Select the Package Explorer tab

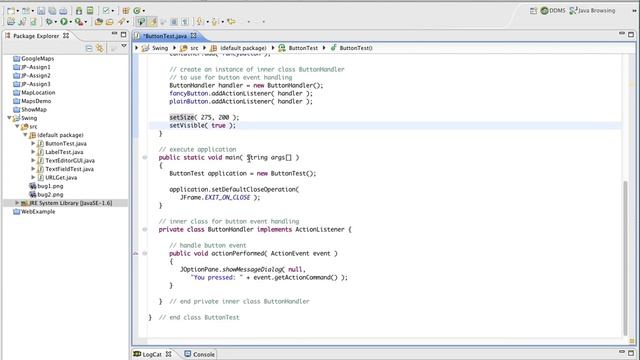click(36, 36)
